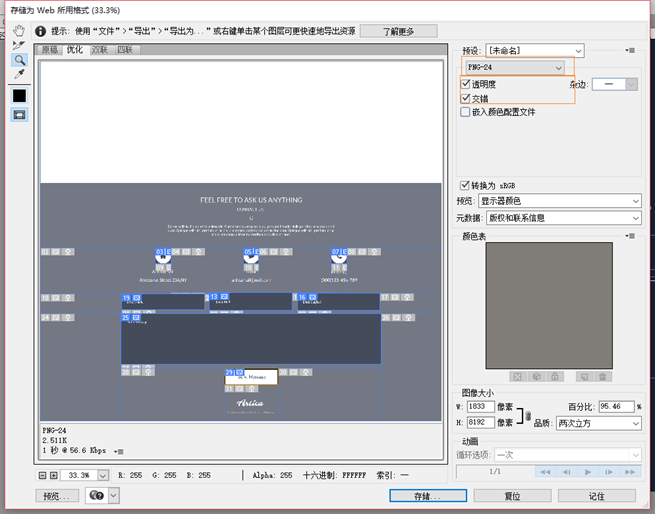The width and height of the screenshot is (655, 514).
Task: Uncheck the 透明度 transparency checkbox
Action: [x=466, y=85]
